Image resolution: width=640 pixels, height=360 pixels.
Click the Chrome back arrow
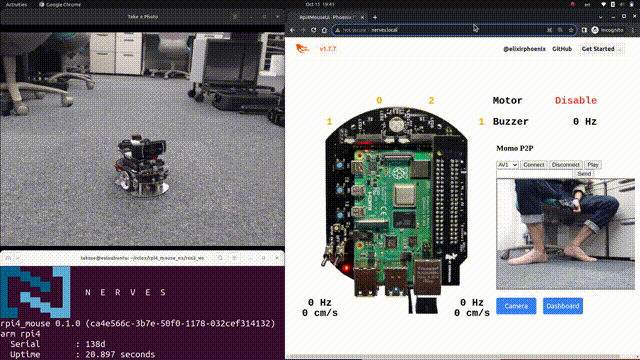coord(293,30)
